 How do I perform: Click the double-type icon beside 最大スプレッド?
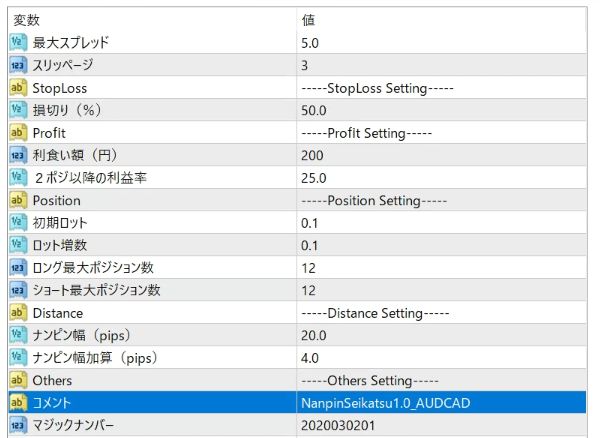pyautogui.click(x=17, y=43)
